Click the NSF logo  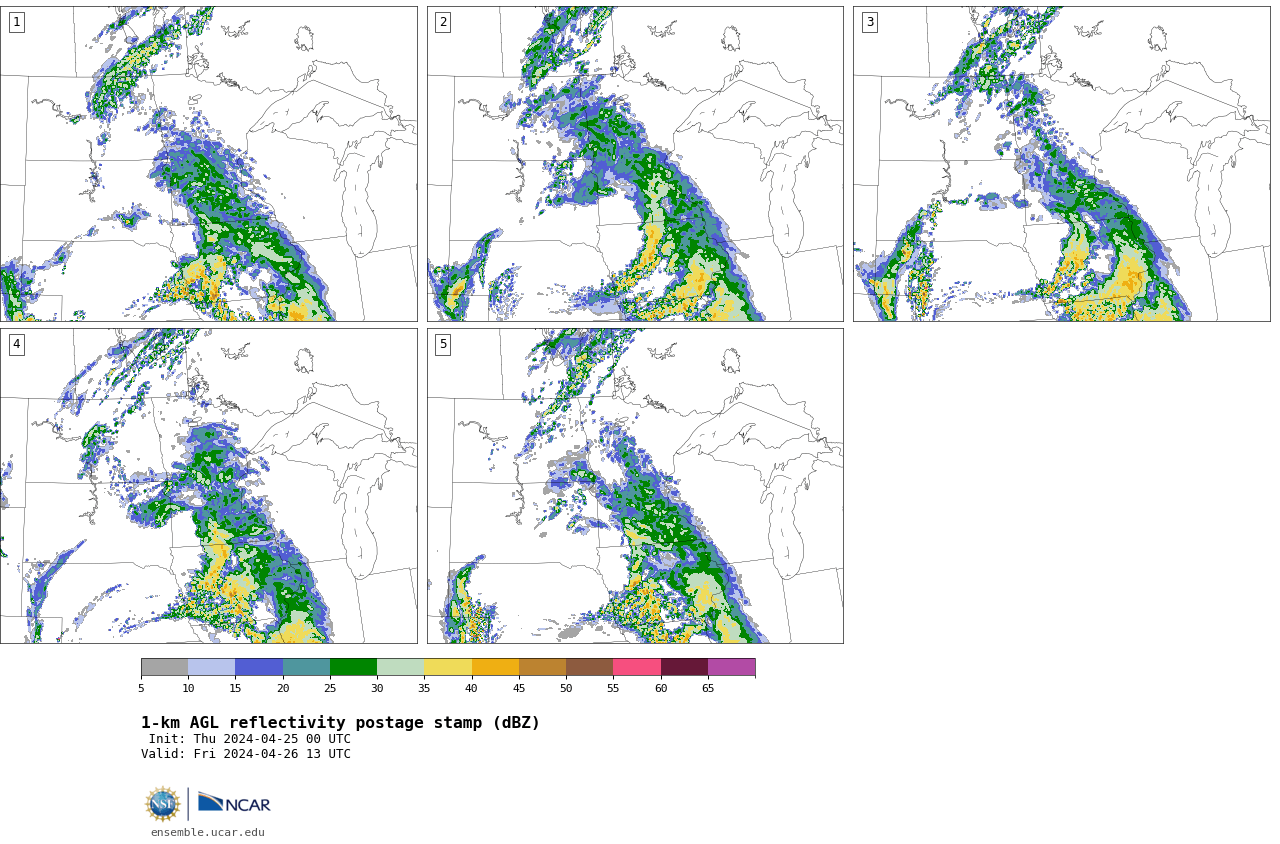click(163, 804)
